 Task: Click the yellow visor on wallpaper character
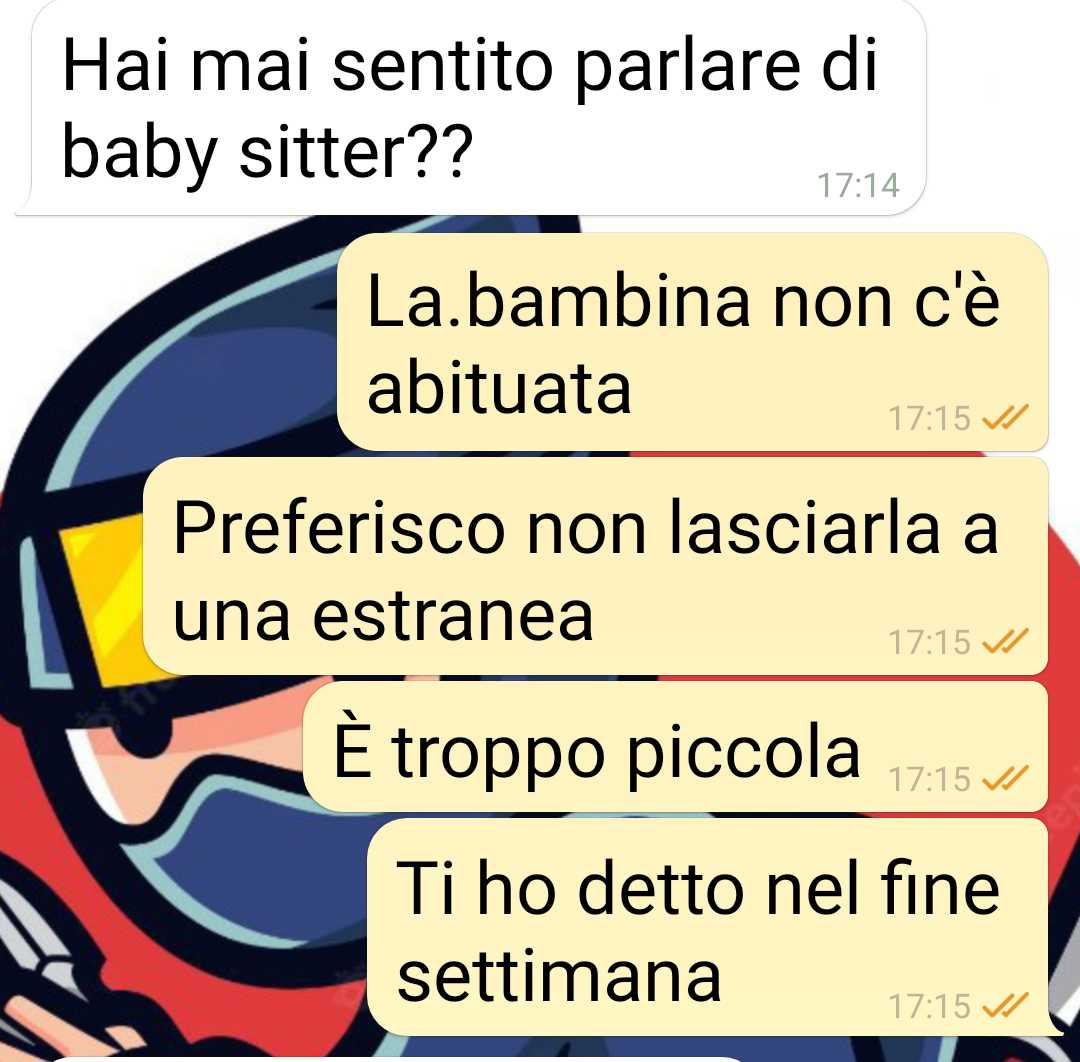(103, 599)
